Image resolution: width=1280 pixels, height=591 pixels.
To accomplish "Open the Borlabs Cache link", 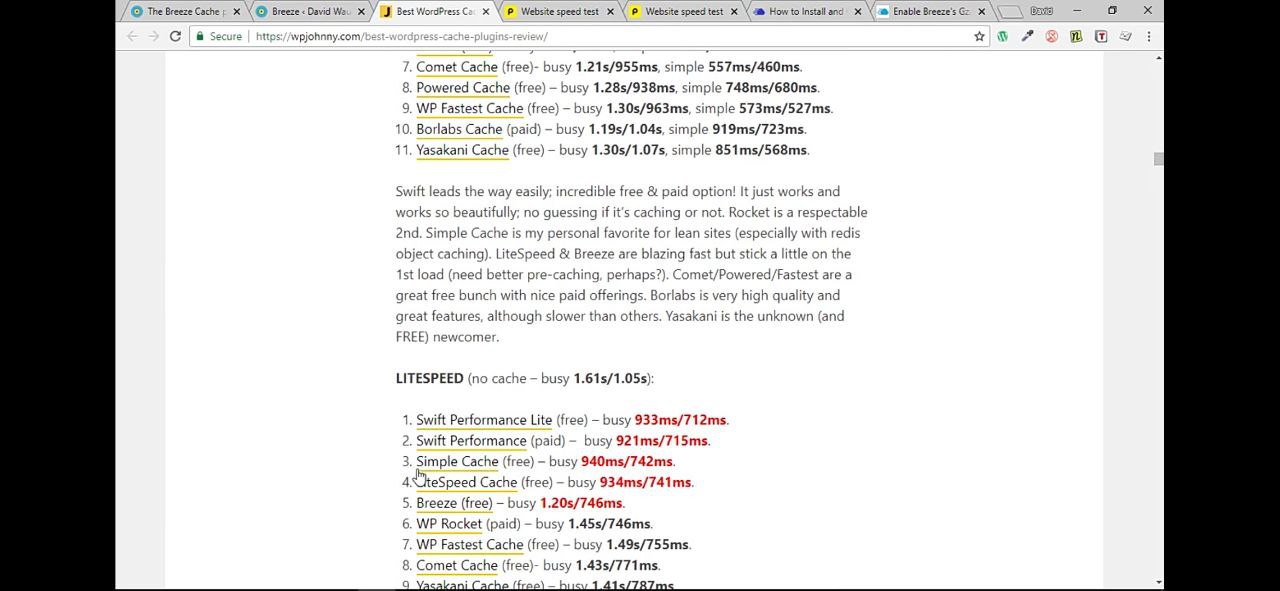I will pos(459,129).
